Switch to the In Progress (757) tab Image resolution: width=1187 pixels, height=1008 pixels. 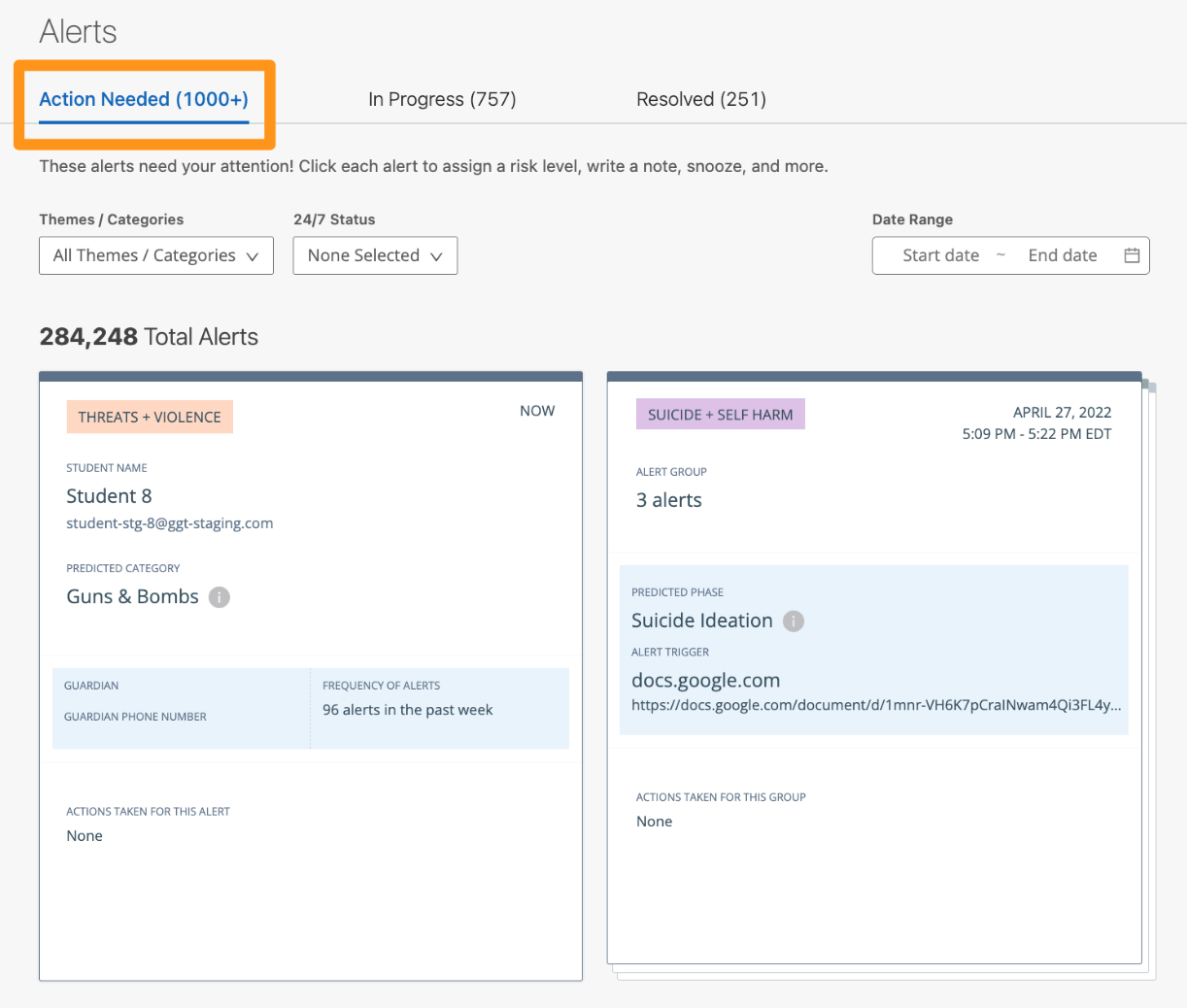click(x=442, y=99)
